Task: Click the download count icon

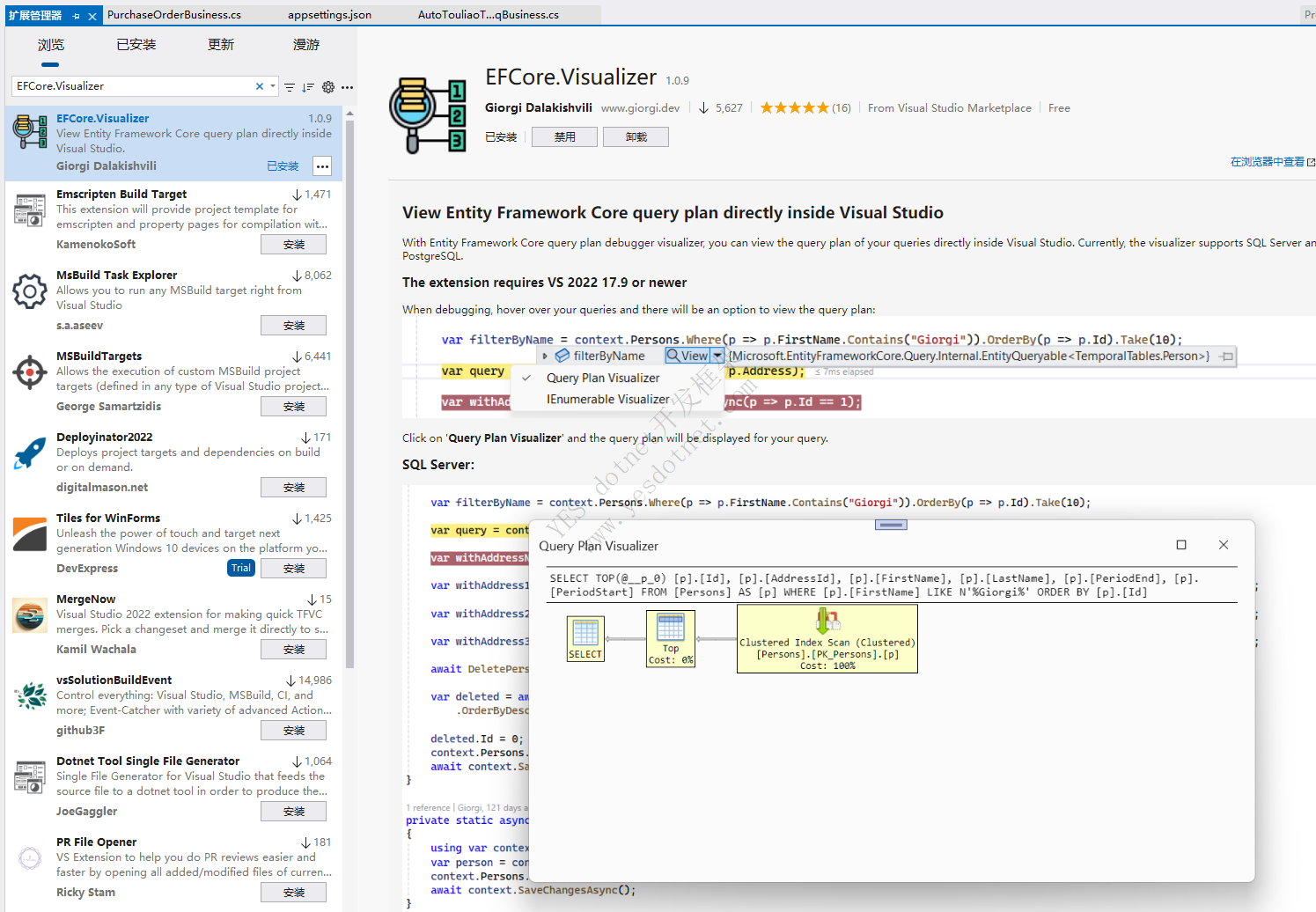Action: coord(703,108)
